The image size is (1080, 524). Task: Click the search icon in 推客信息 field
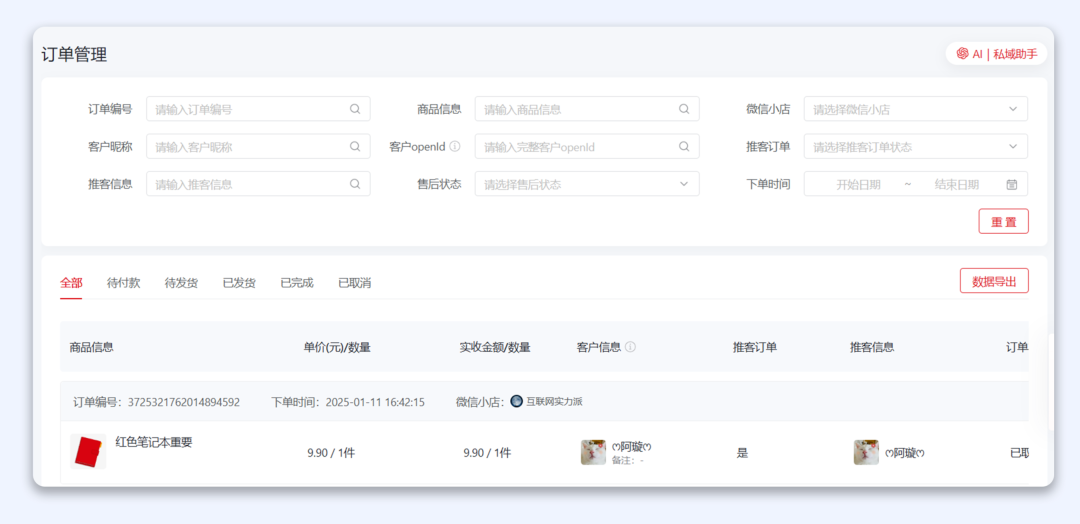point(355,184)
